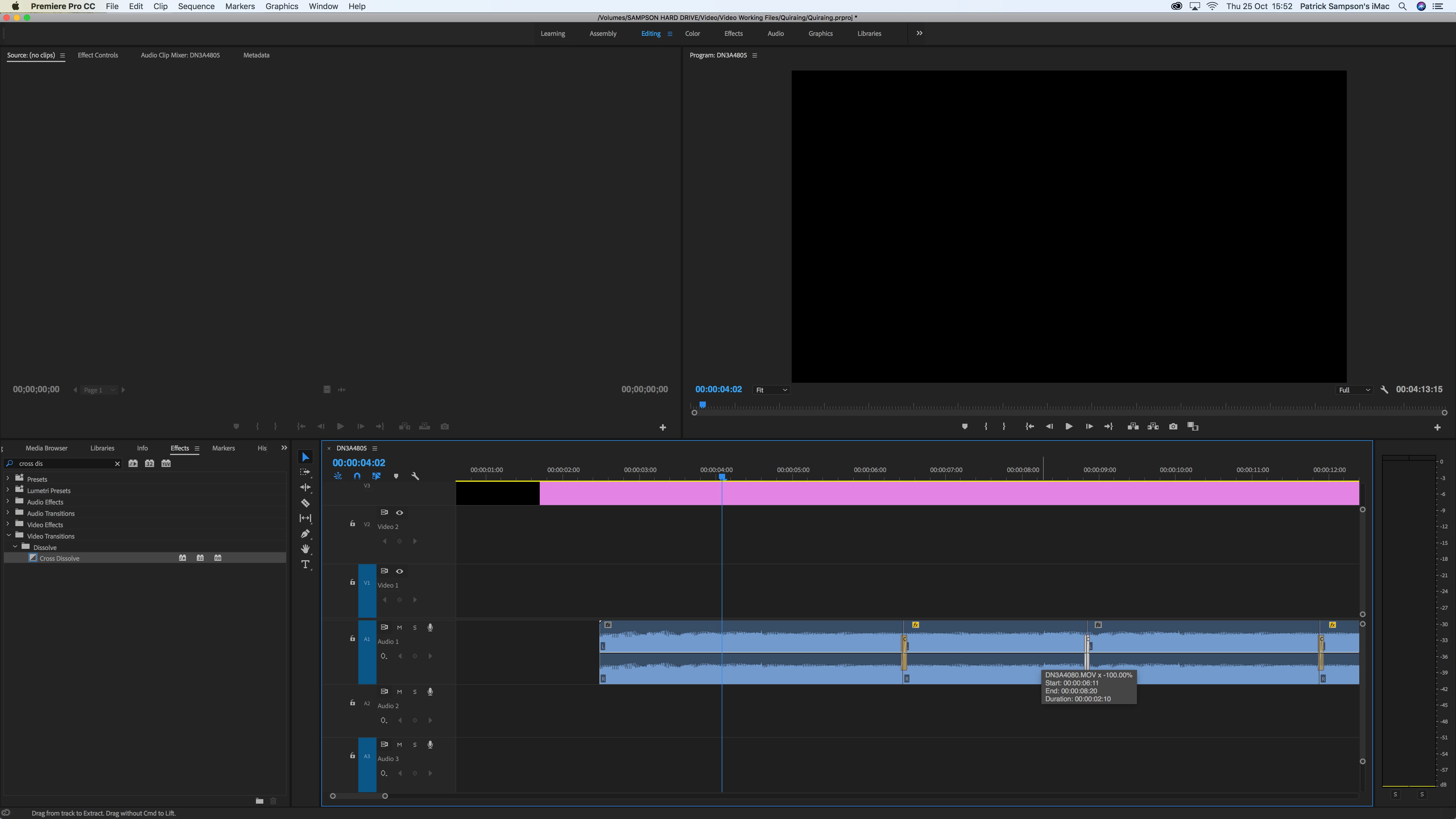The height and width of the screenshot is (819, 1456).
Task: Open timeline display settings wrench
Action: [415, 476]
